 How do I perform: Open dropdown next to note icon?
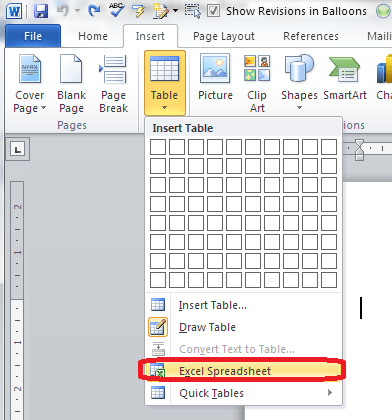pyautogui.click(x=175, y=11)
